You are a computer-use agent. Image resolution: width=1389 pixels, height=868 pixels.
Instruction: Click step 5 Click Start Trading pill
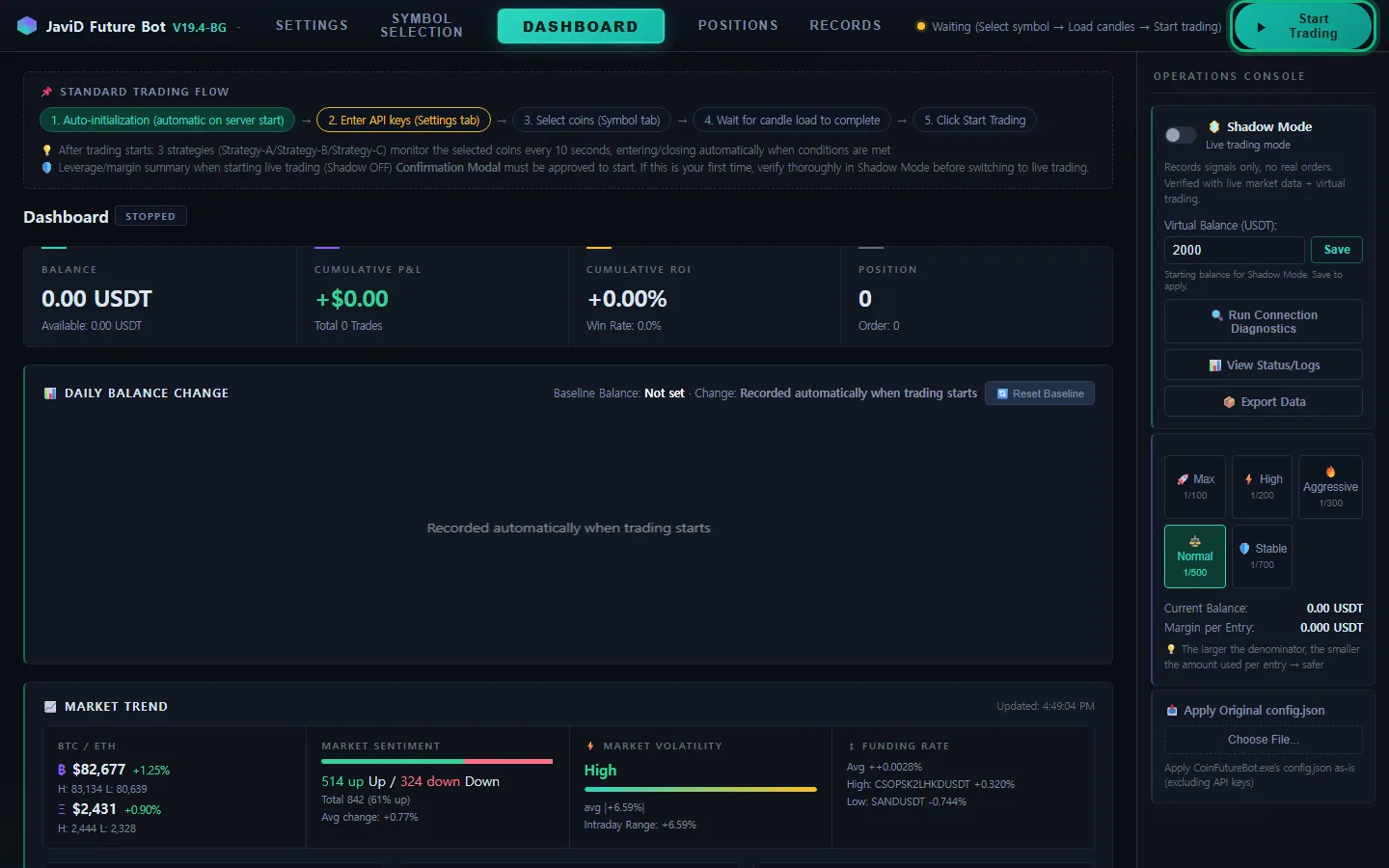pos(975,121)
